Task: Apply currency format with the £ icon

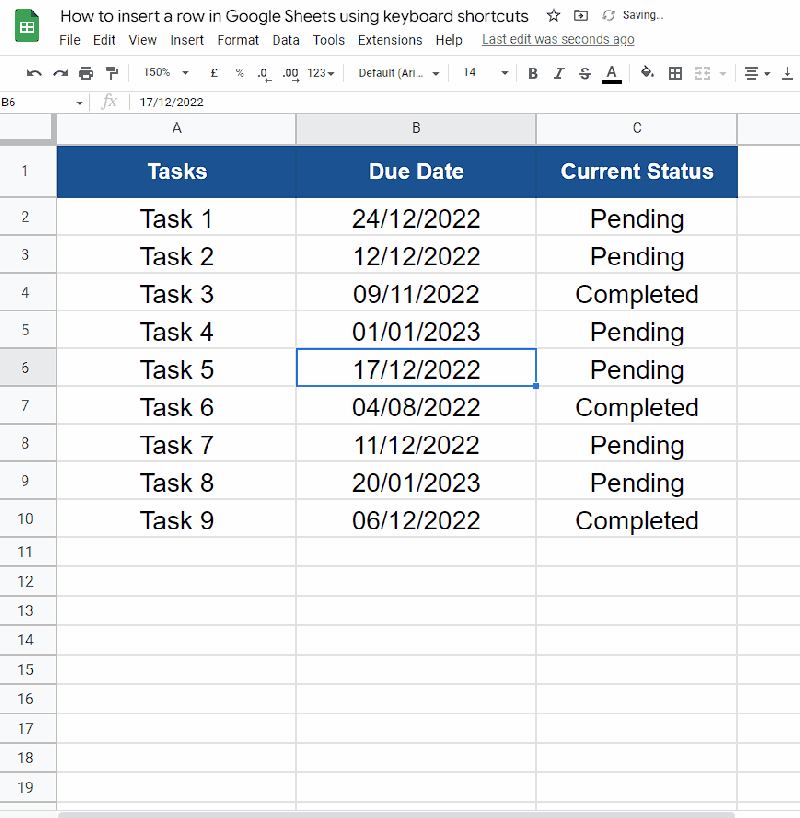Action: point(213,72)
